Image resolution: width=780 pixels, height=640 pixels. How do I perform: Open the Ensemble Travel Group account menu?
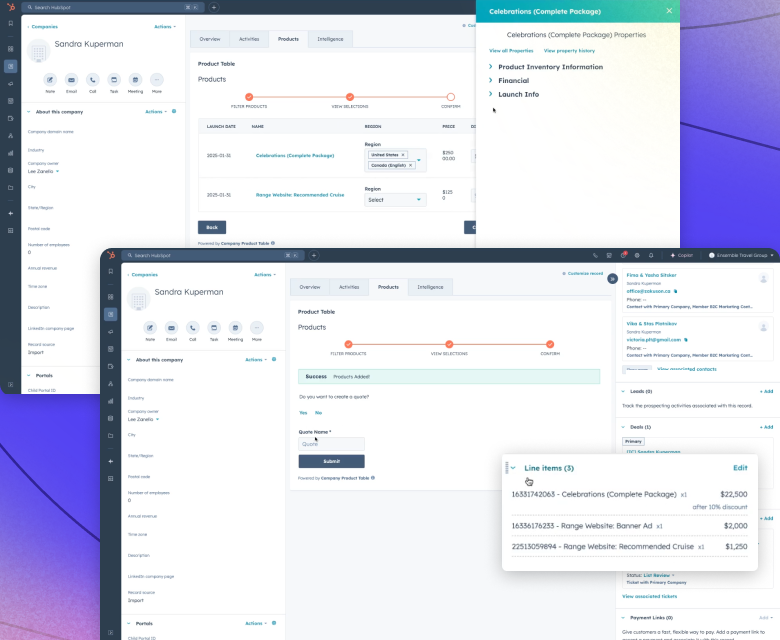coord(741,255)
